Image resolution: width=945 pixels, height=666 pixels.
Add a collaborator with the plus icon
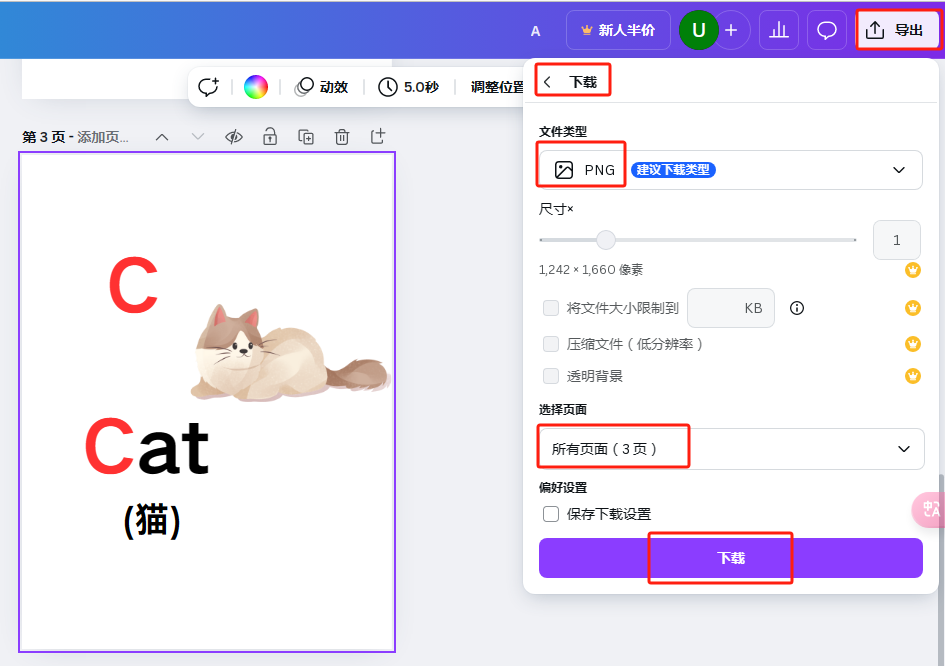(x=731, y=30)
